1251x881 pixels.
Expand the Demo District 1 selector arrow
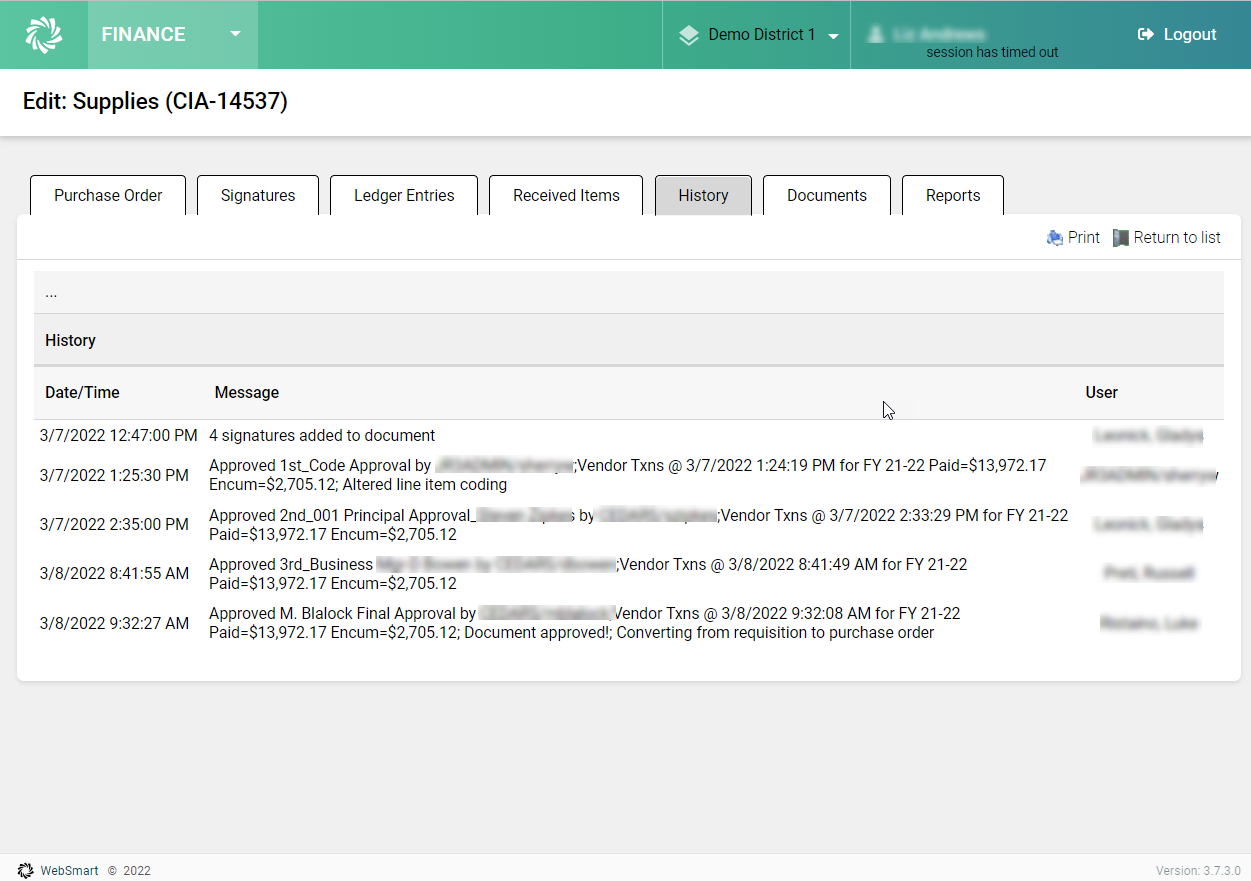click(833, 36)
